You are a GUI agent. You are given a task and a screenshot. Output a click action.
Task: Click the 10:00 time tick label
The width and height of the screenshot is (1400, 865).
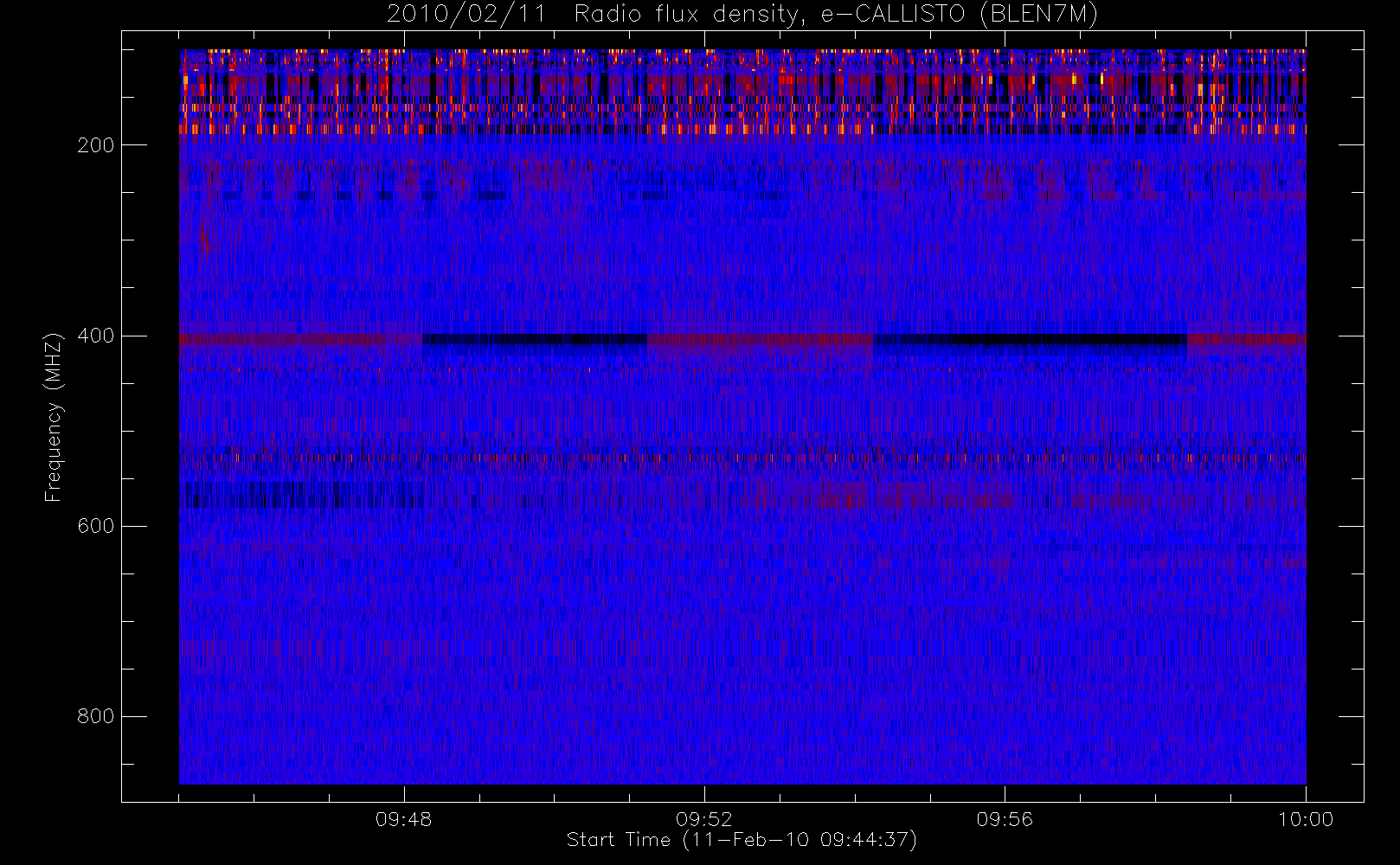click(1306, 819)
